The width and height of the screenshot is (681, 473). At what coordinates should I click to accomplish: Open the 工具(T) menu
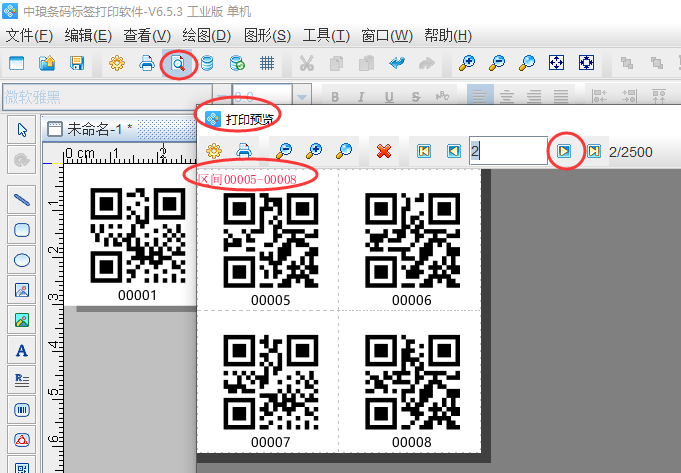click(x=326, y=36)
